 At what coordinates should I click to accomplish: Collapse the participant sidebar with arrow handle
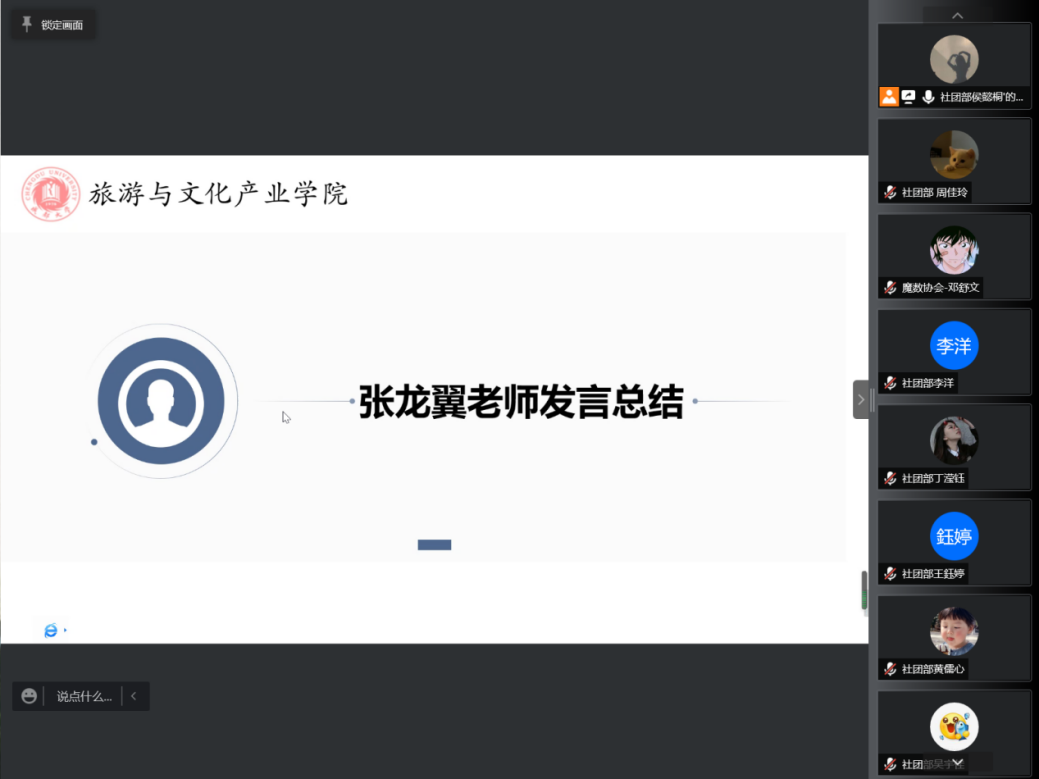point(861,400)
